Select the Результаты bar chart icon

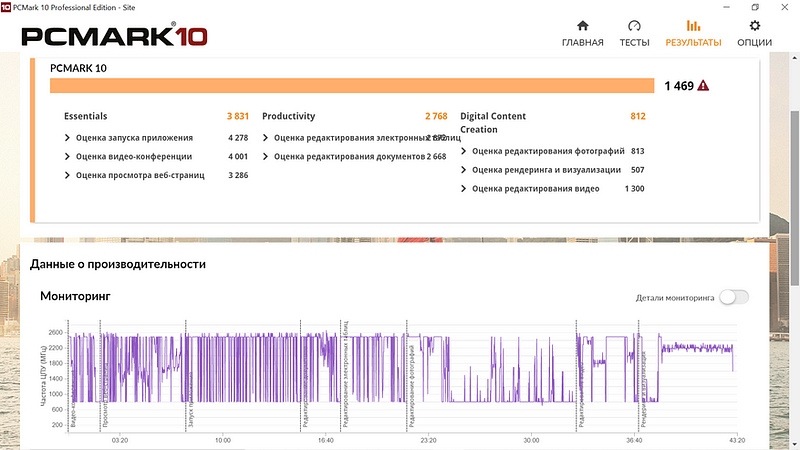(693, 26)
